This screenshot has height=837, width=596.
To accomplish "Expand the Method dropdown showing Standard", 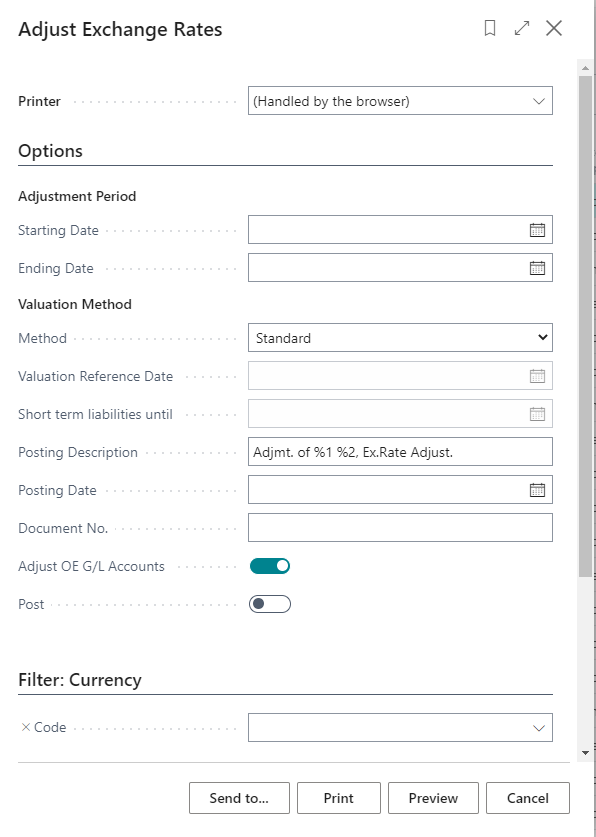I will point(400,338).
